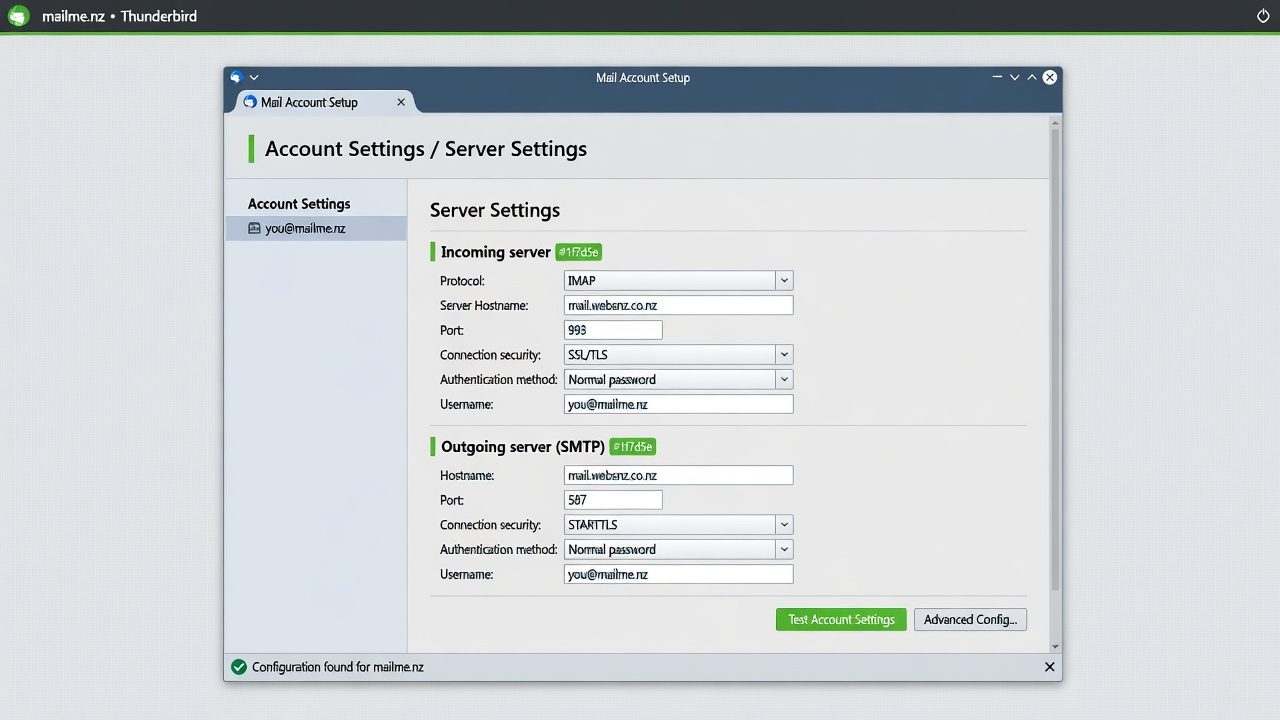This screenshot has width=1280, height=720.
Task: Open incoming Authentication method dropdown
Action: tap(678, 380)
